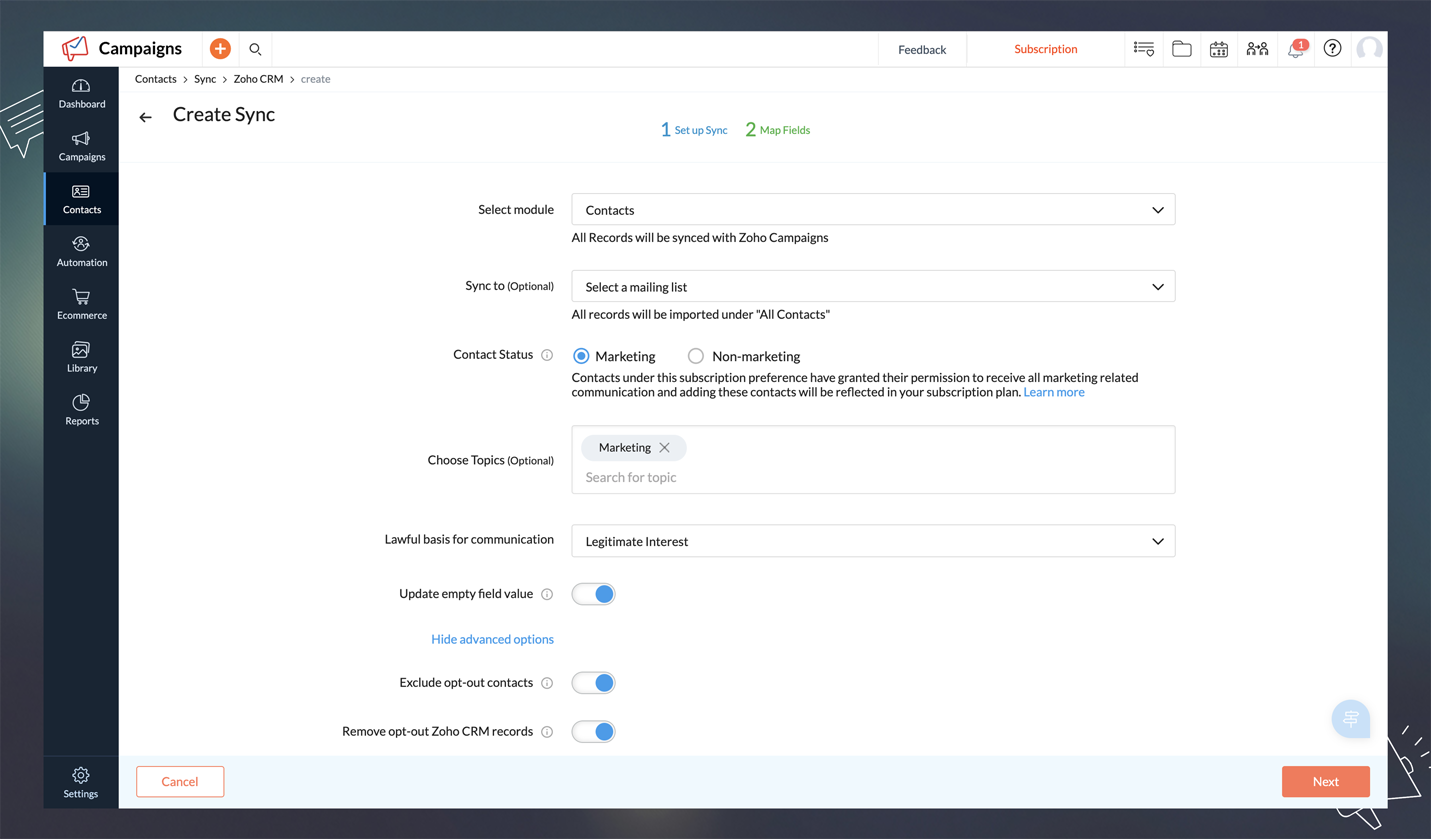Click the Next button

click(1326, 782)
